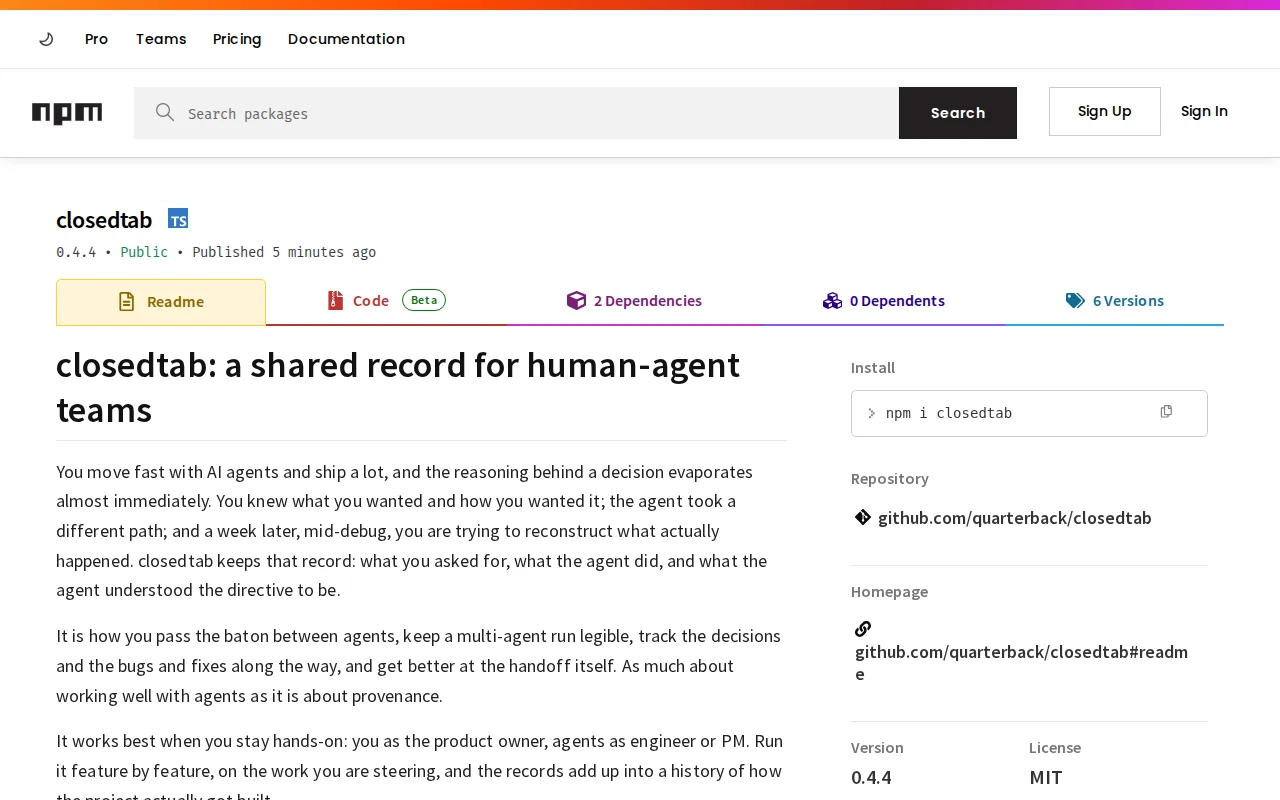Click the Sign Up button
Viewport: 1280px width, 800px height.
tap(1105, 111)
